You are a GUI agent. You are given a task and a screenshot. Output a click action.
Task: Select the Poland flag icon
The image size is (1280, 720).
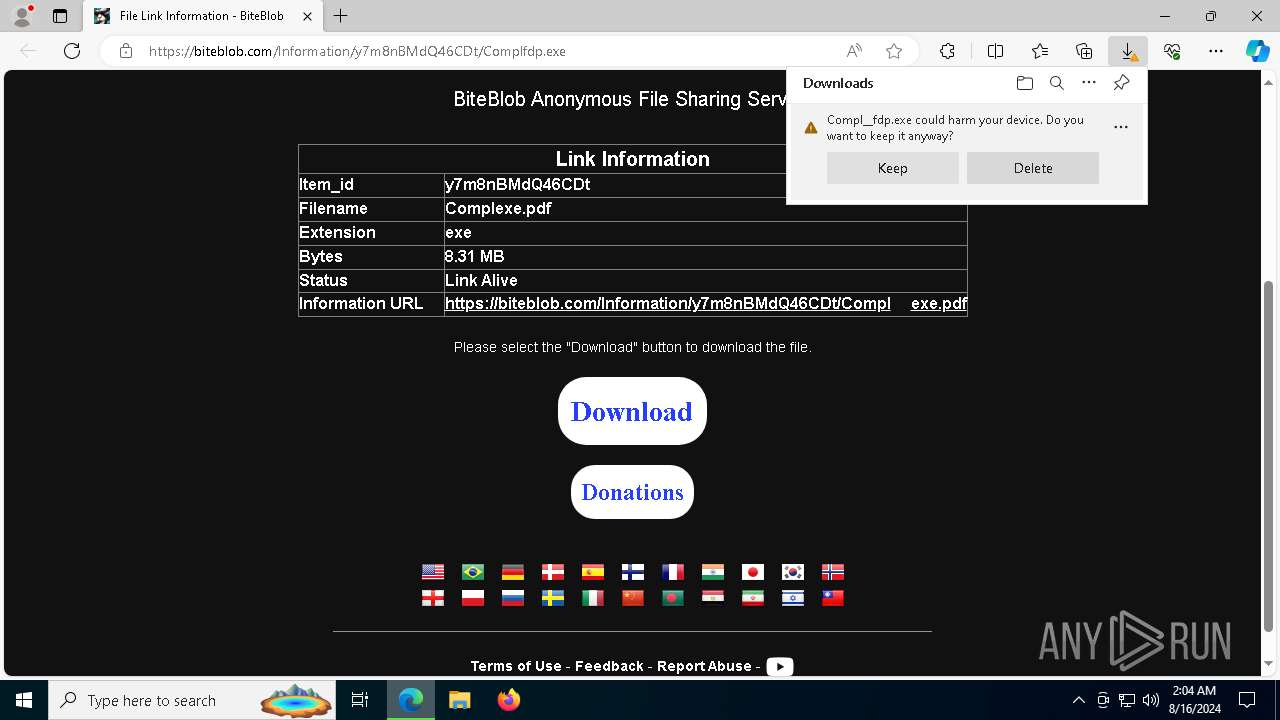tap(473, 598)
